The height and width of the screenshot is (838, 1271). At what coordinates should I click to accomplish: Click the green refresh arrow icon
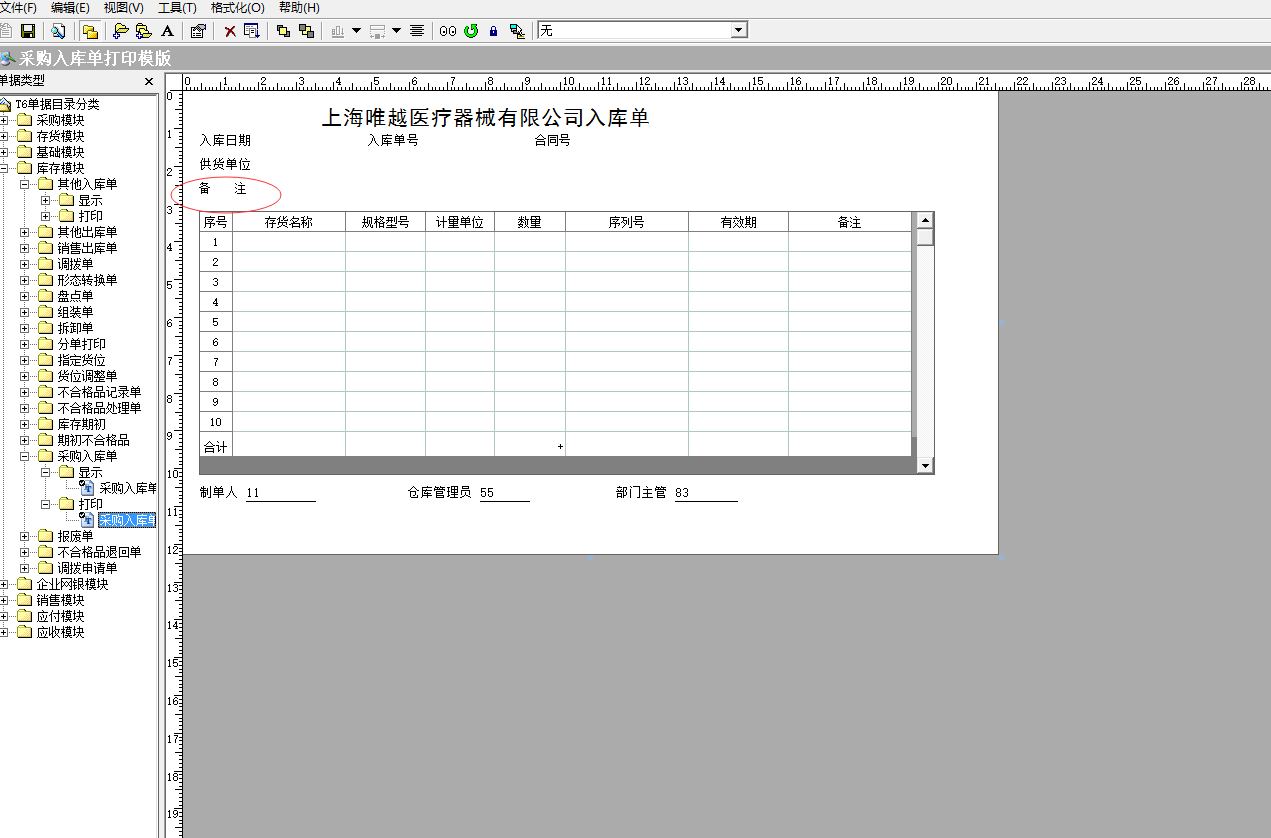(471, 31)
